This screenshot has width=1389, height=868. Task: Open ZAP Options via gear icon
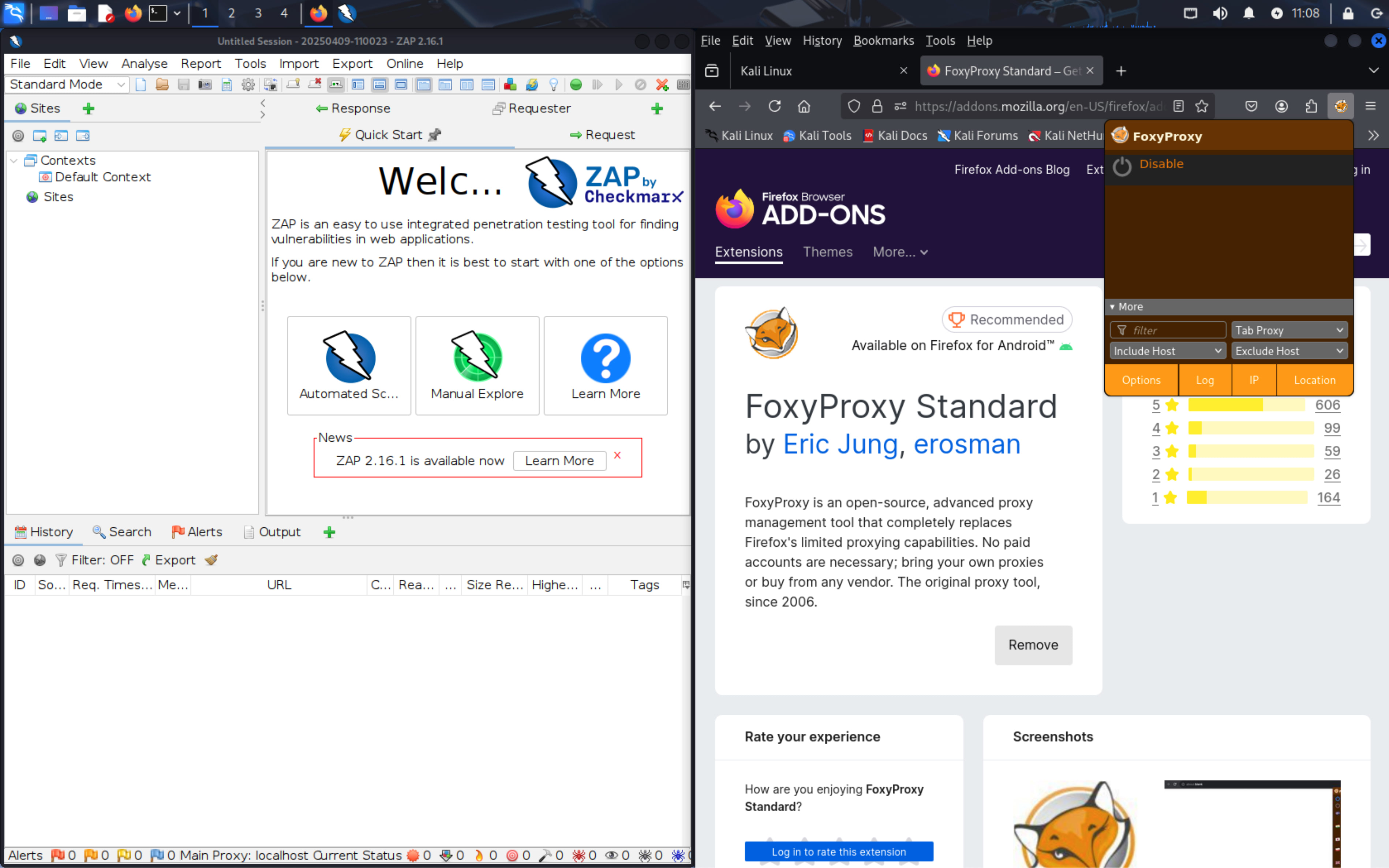point(248,85)
